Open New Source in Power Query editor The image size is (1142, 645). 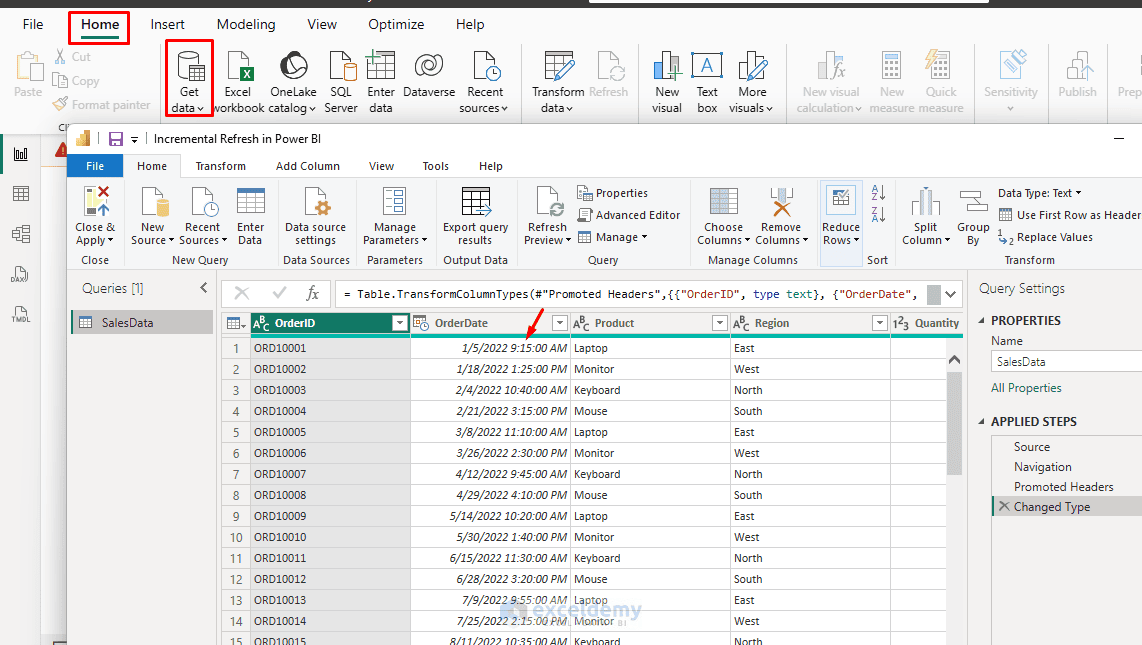152,216
